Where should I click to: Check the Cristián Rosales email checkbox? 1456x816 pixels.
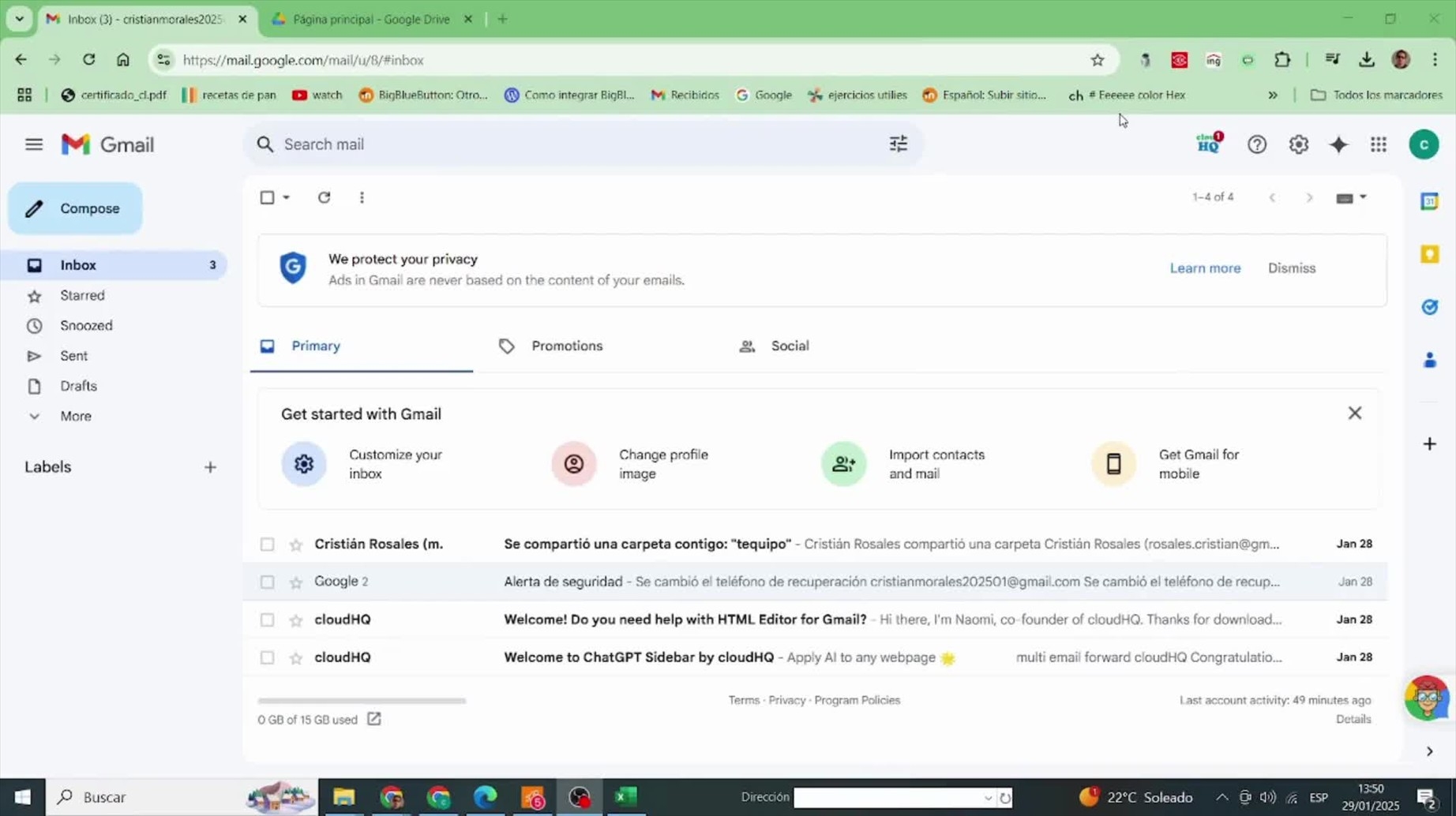[267, 545]
